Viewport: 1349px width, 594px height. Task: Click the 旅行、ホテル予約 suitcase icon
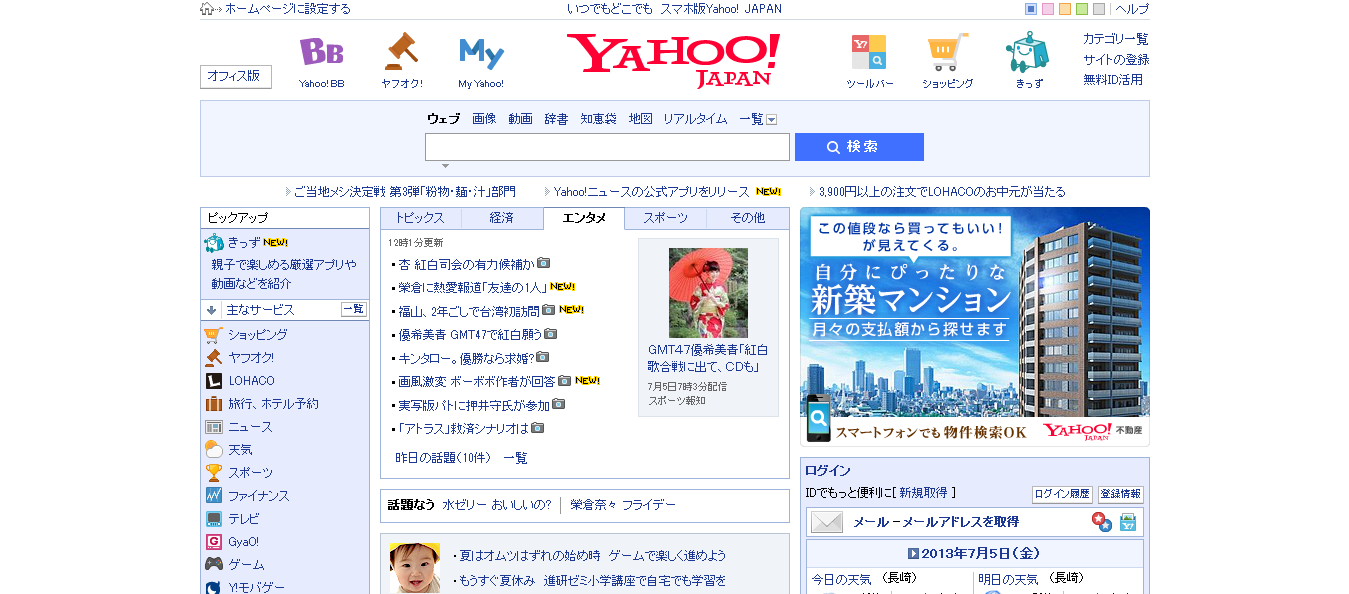click(213, 404)
